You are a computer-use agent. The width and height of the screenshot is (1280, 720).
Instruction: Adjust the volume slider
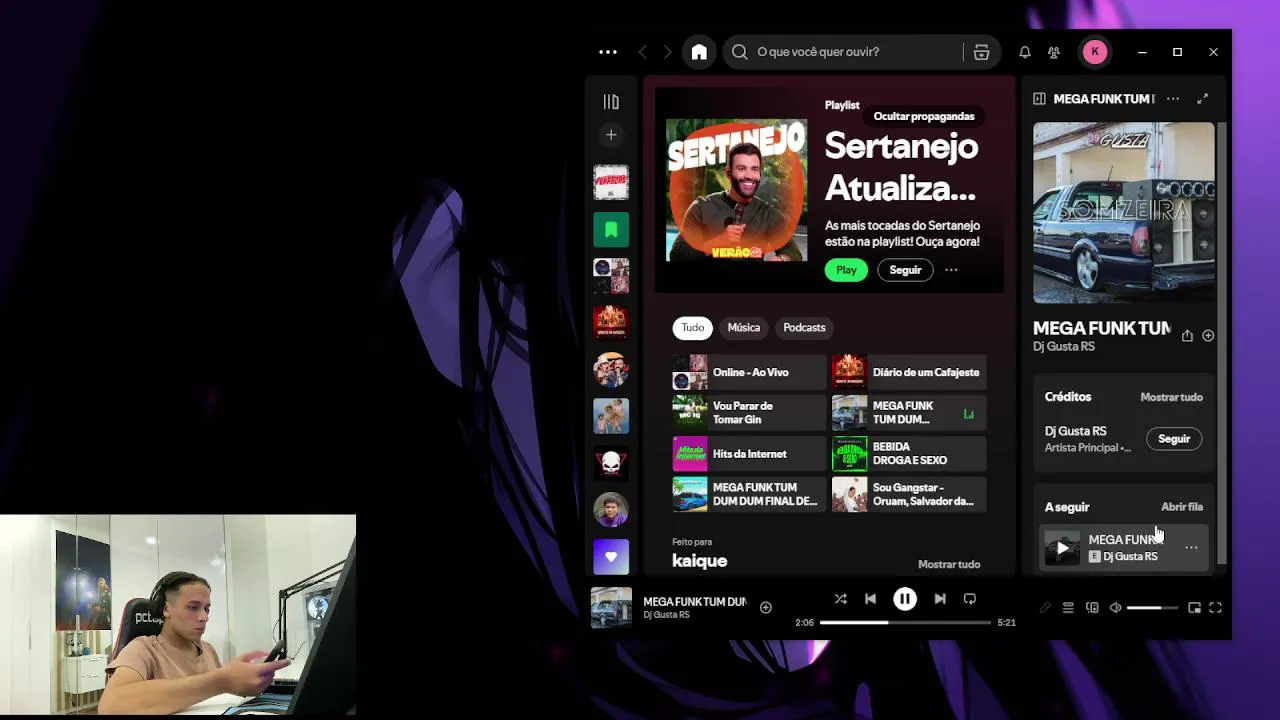point(1152,608)
